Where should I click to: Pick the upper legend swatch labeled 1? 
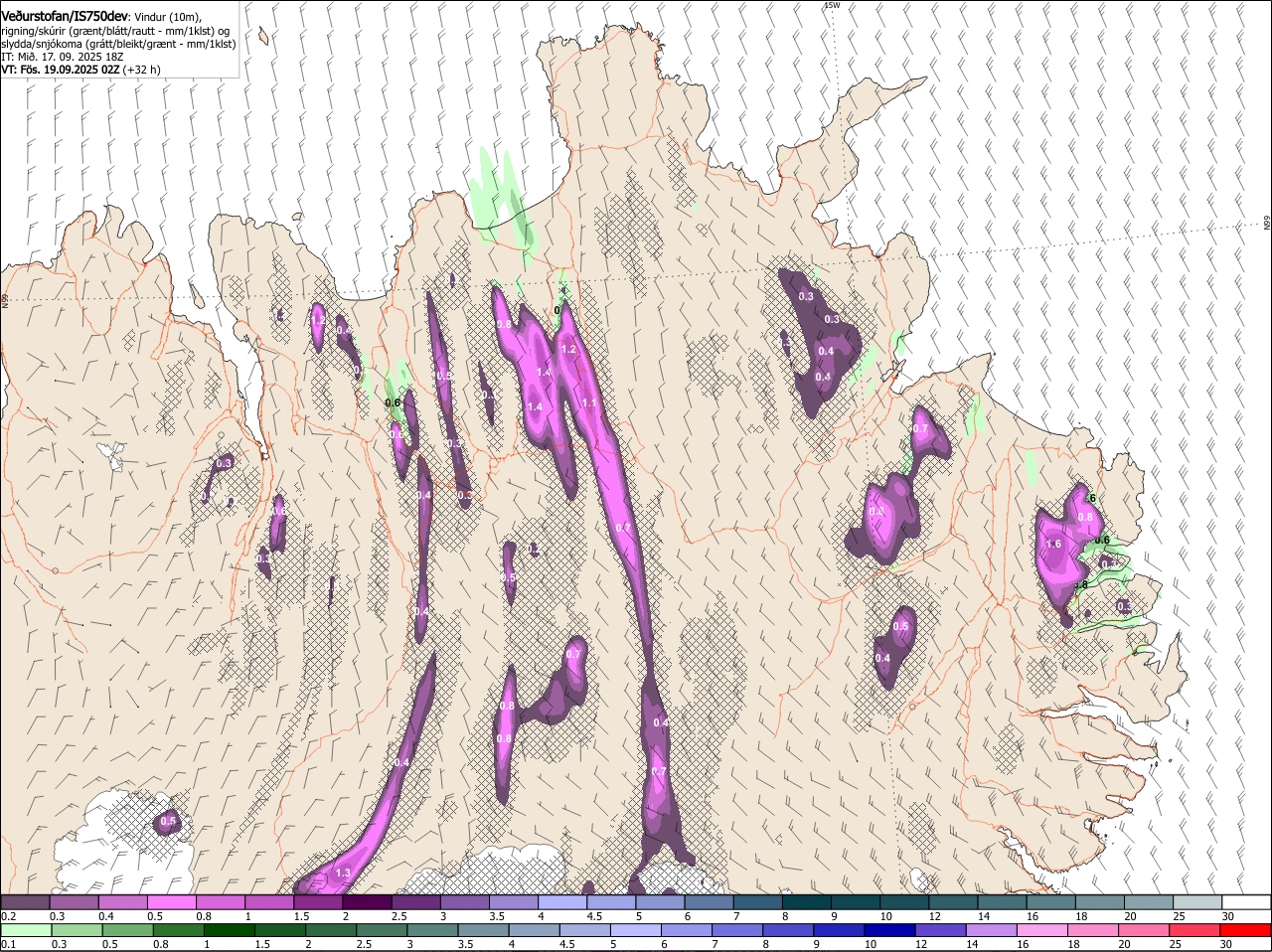[x=269, y=901]
